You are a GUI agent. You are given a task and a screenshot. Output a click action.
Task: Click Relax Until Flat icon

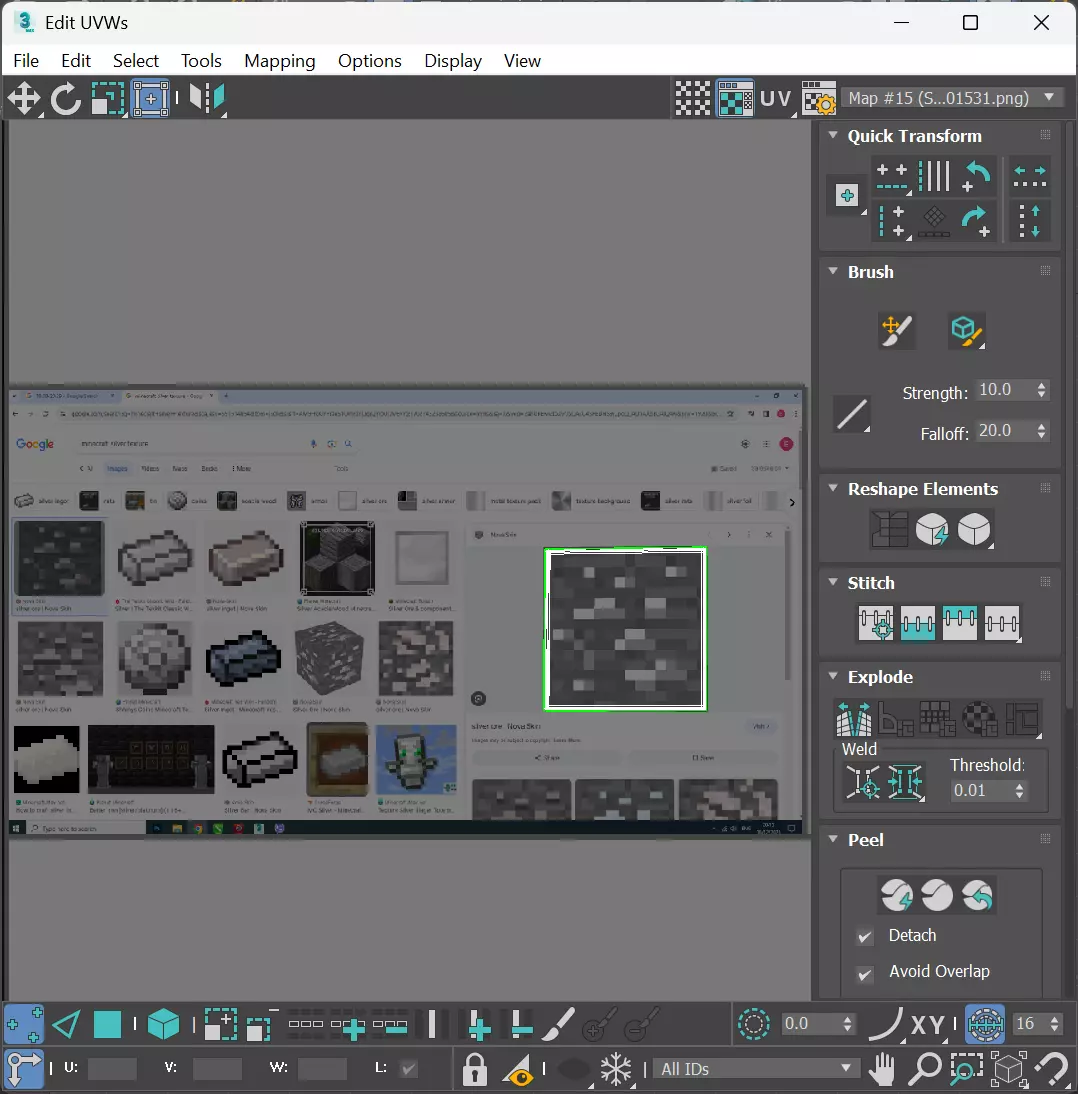[931, 530]
